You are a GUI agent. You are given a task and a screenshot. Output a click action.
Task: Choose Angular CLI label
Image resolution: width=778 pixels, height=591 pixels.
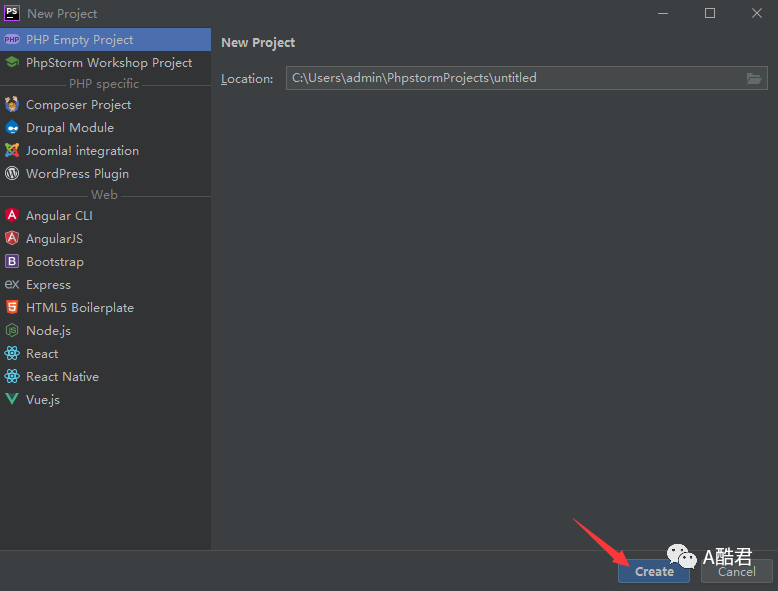pos(59,215)
